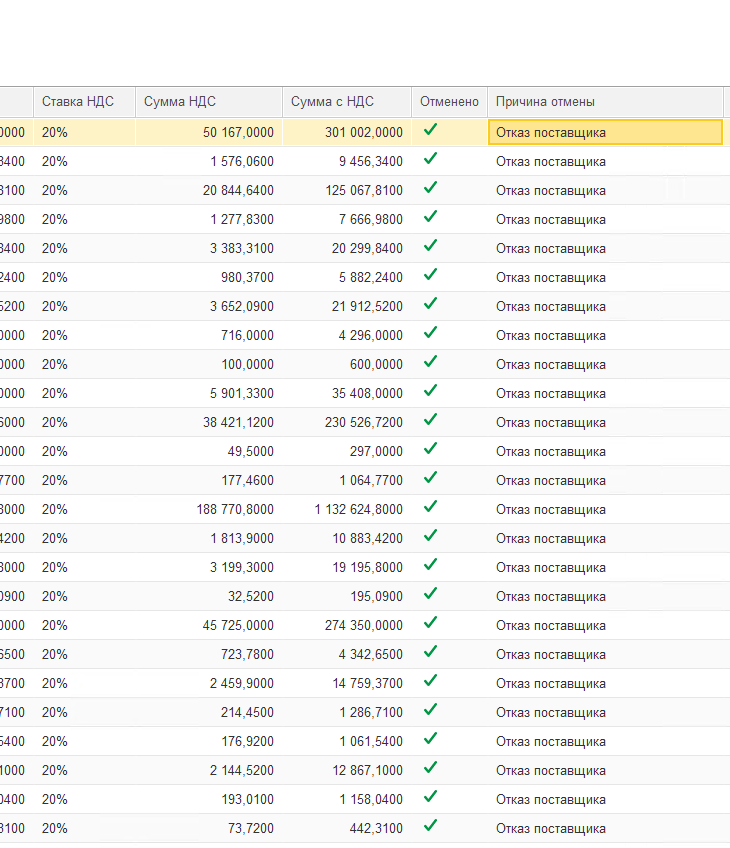This screenshot has height=848, width=730.
Task: Toggle Отменено checkmark in the 301 002,0000 row
Action: (431, 130)
